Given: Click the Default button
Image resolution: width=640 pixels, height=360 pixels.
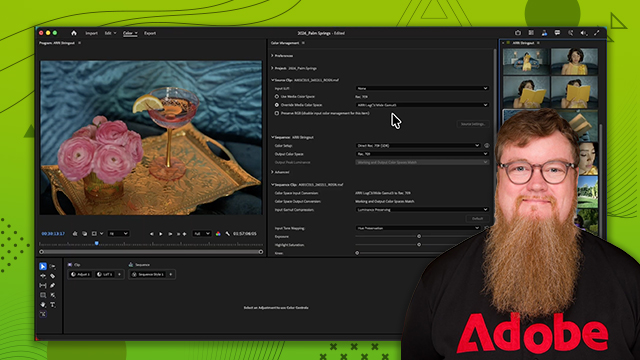Looking at the screenshot, I should click(477, 219).
